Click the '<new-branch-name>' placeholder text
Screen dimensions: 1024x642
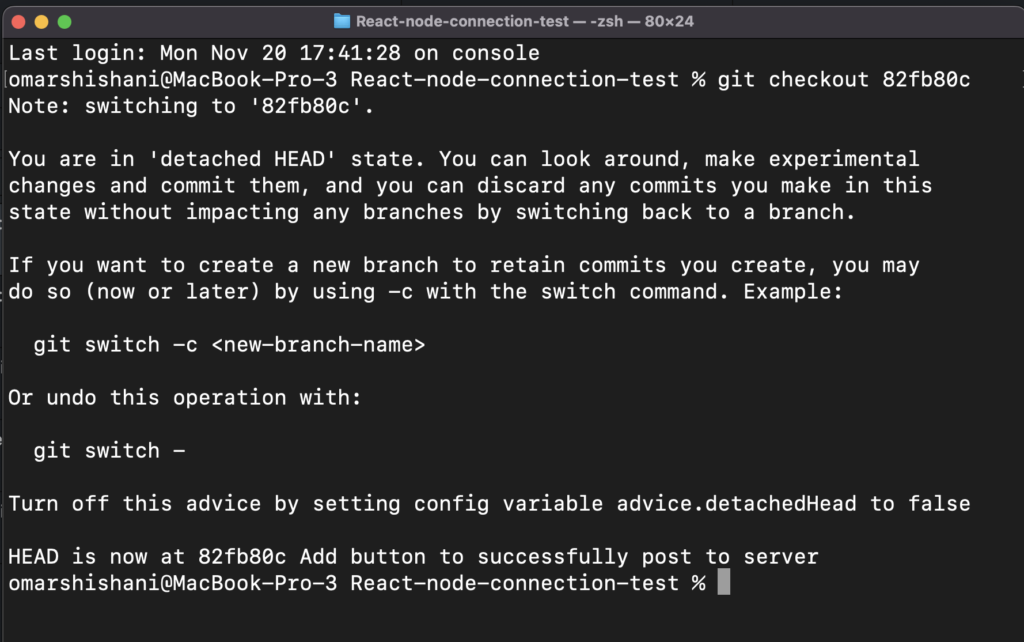click(x=318, y=345)
